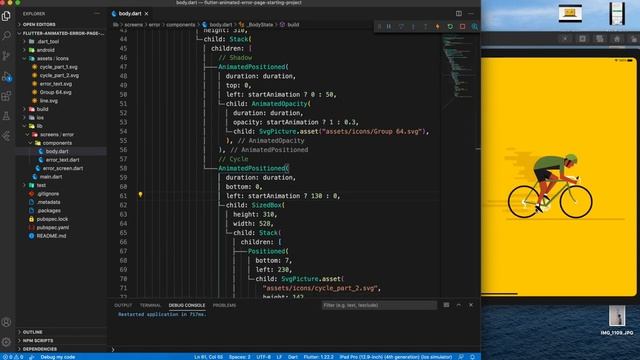Screen dimensions: 640x360
Task: Open the Source Control view
Action: (x=6, y=56)
